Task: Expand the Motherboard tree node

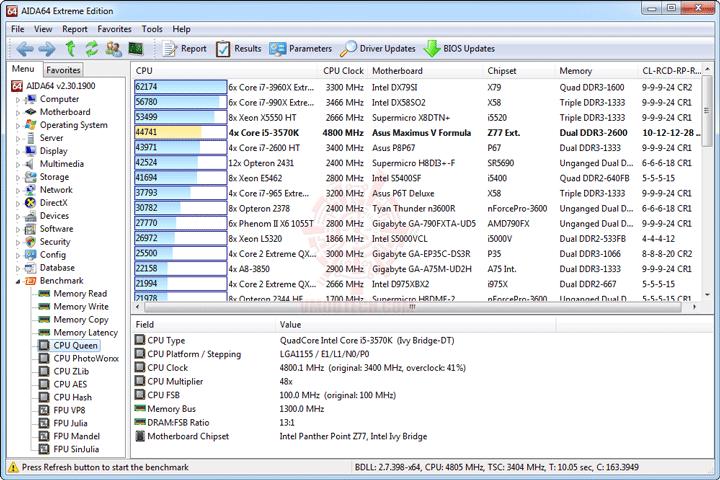Action: (x=18, y=113)
